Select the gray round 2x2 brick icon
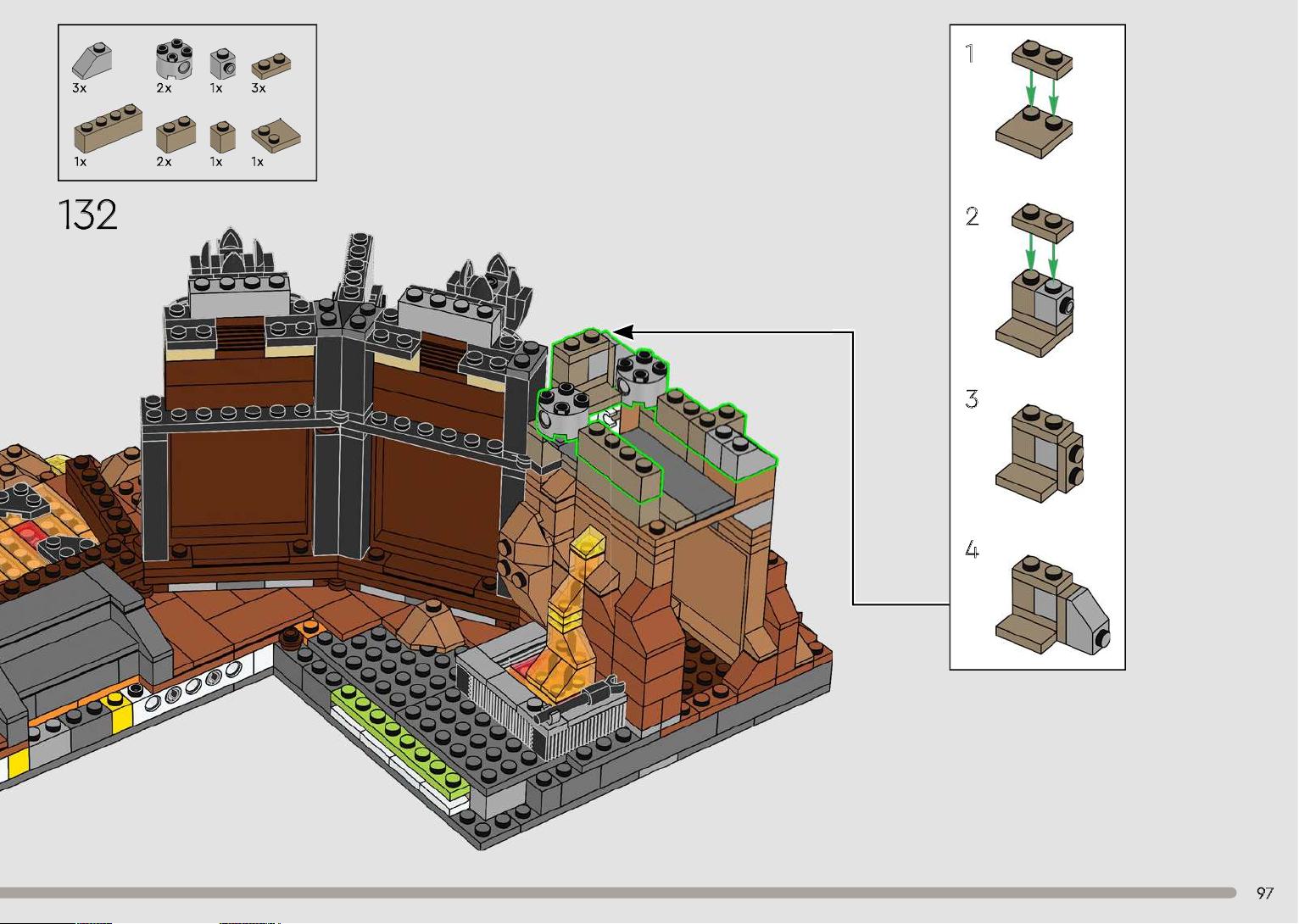 (x=173, y=60)
